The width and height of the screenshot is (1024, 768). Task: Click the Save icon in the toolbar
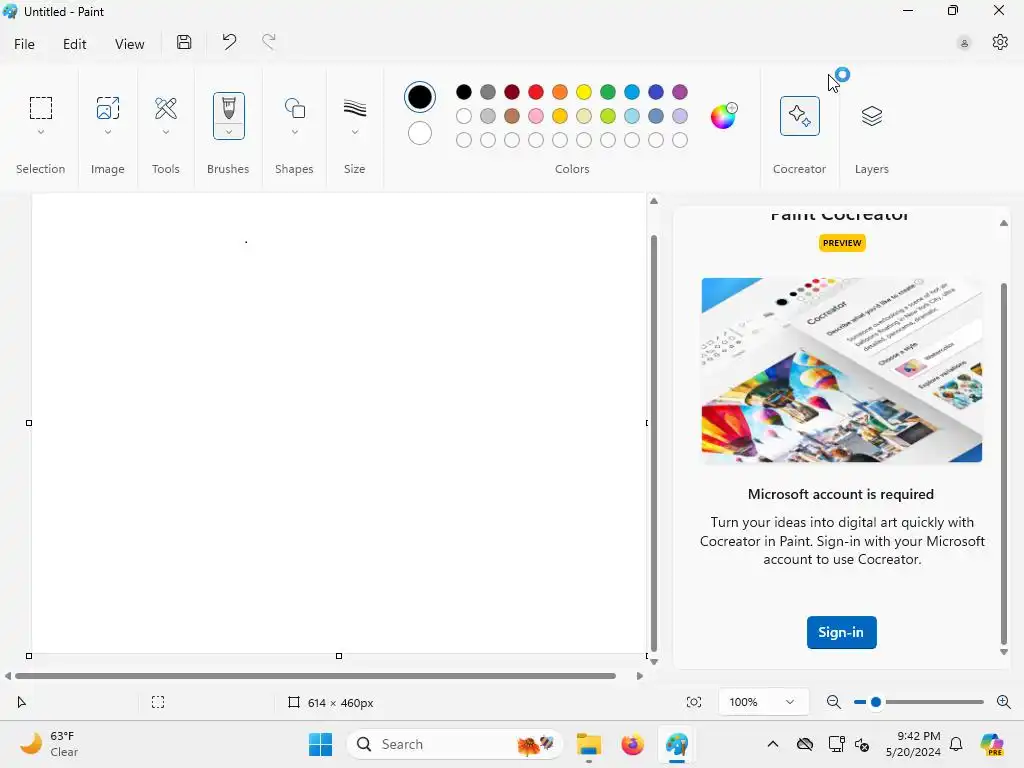[184, 42]
